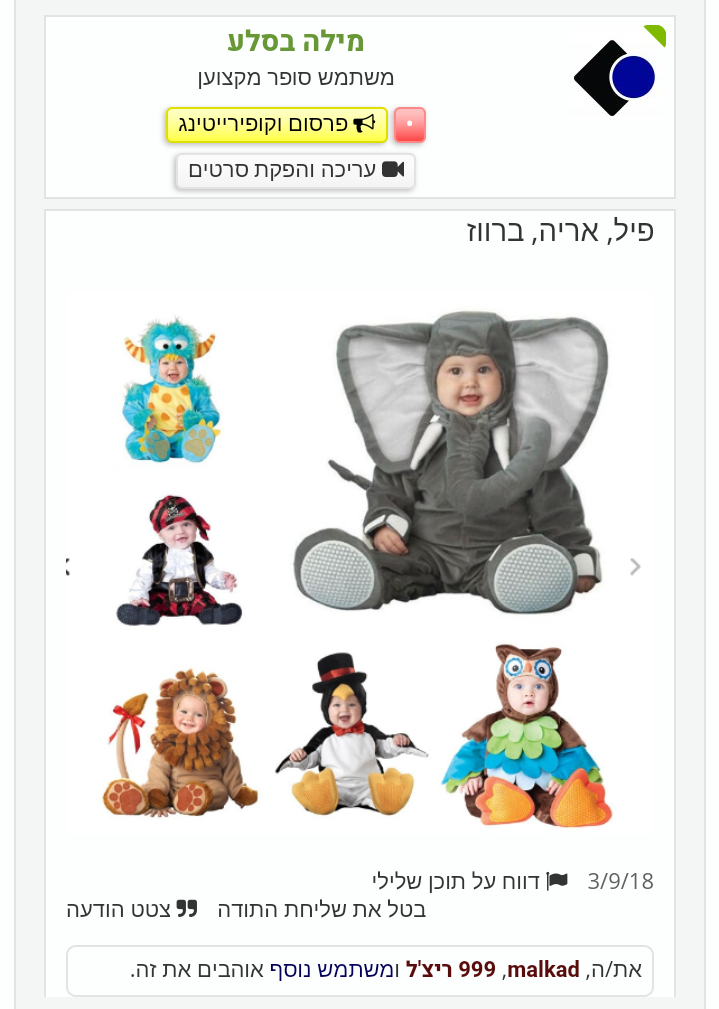
Task: Open the מילה בסלע user profile name
Action: (295, 41)
